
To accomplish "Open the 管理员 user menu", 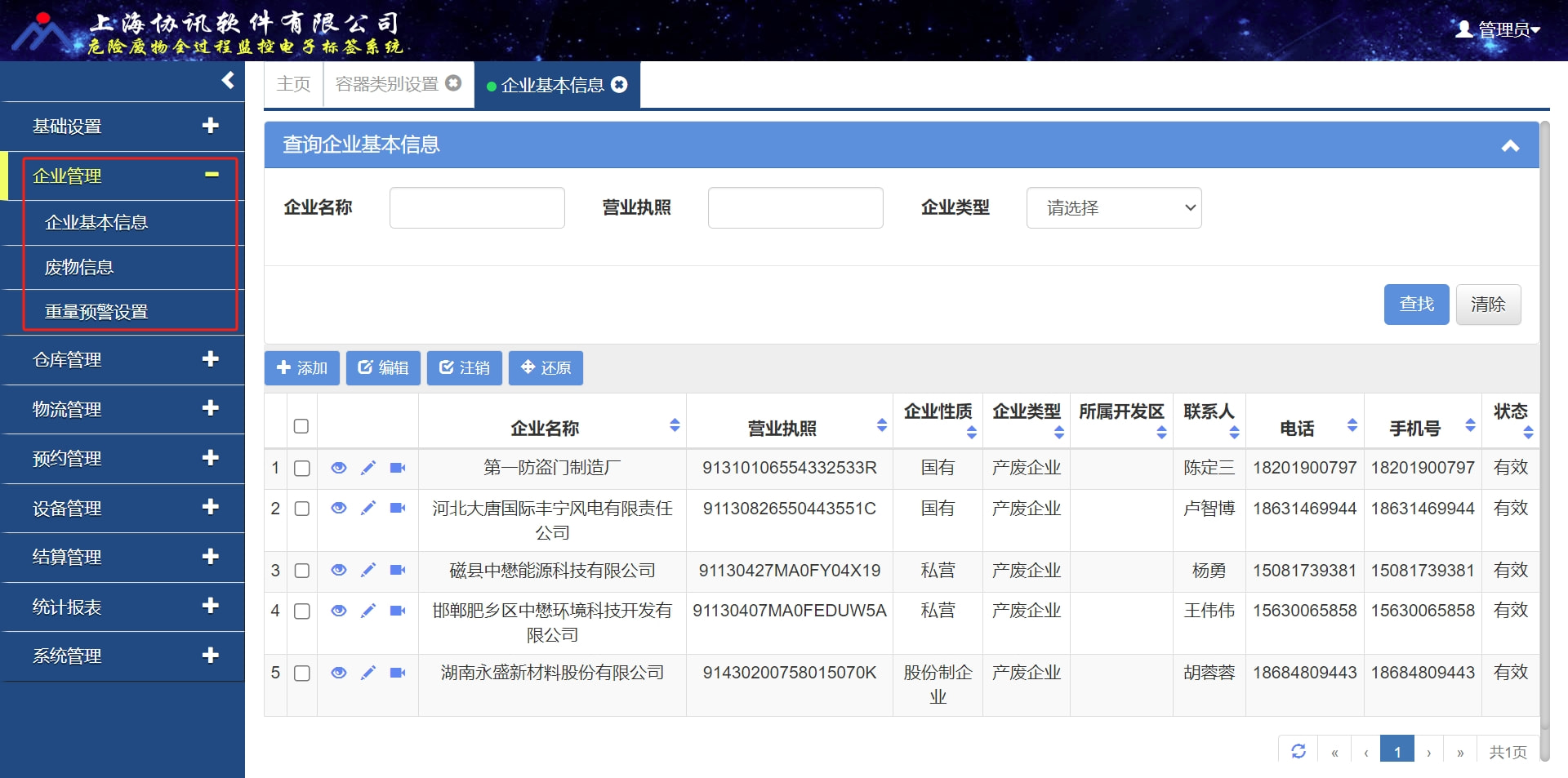I will pyautogui.click(x=1498, y=29).
